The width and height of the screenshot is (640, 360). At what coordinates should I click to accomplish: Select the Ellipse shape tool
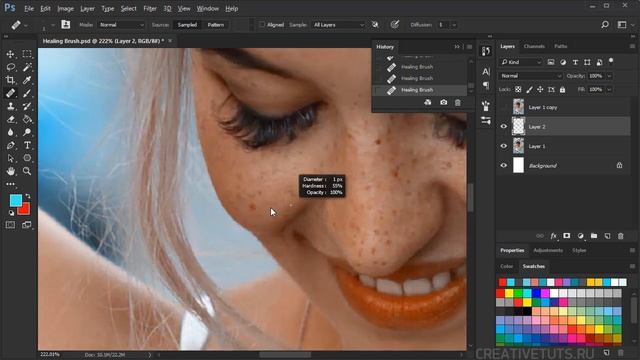point(27,158)
